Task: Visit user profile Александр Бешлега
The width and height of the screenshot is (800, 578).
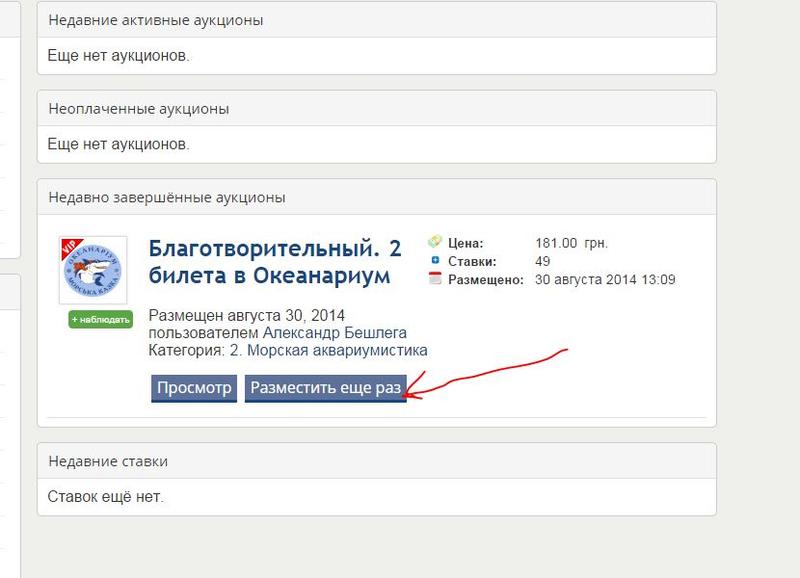Action: [334, 332]
